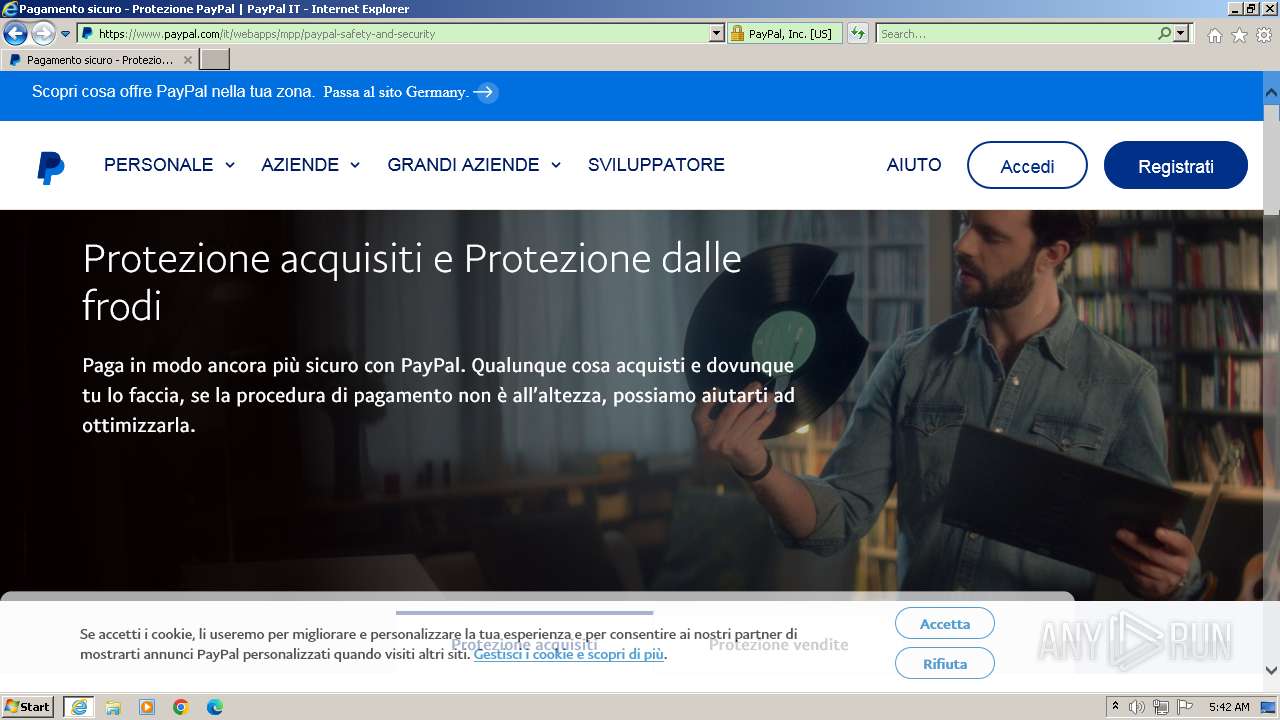Open a new blank tab
This screenshot has height=720, width=1280.
click(215, 60)
